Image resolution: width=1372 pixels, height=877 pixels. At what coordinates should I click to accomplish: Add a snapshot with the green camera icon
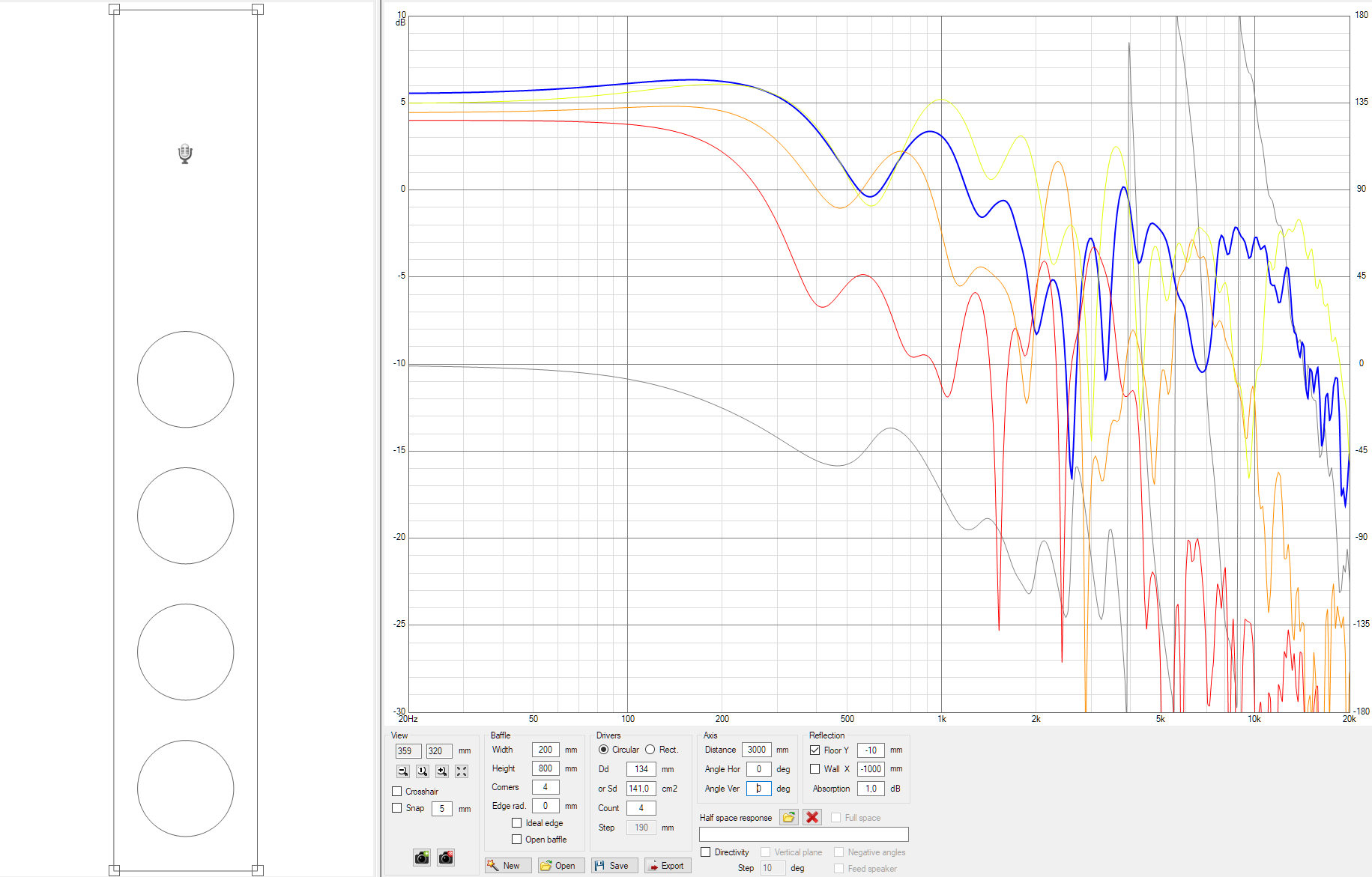(x=422, y=858)
